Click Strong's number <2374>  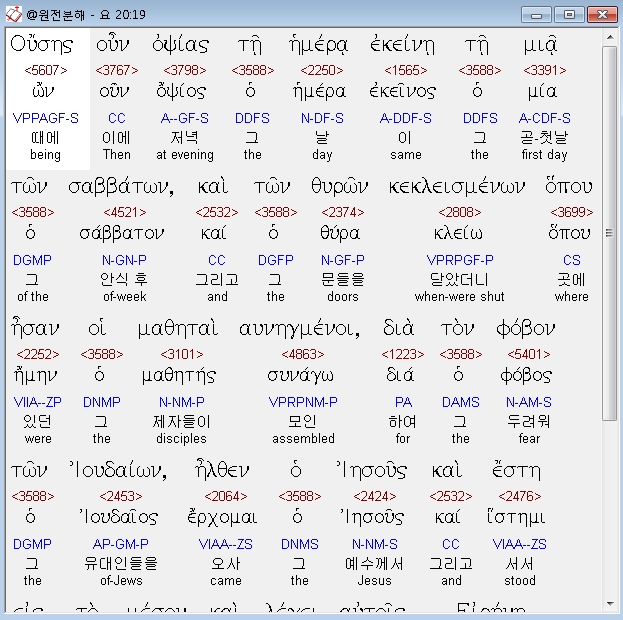coord(342,212)
